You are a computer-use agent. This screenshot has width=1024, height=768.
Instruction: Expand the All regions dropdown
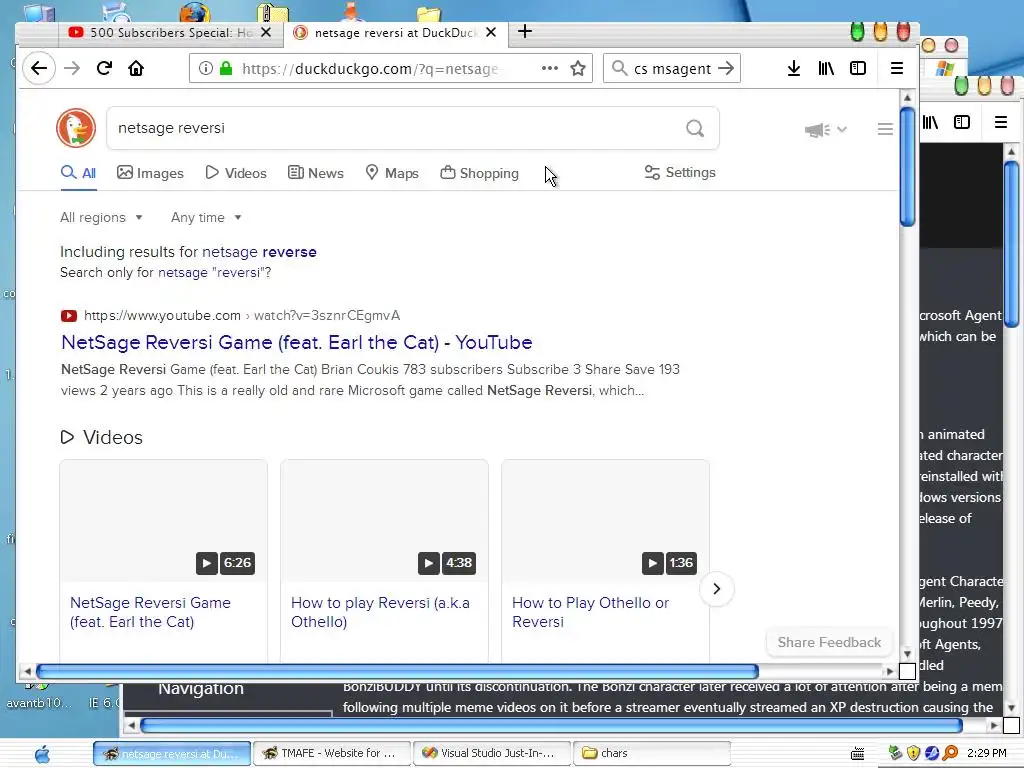101,217
